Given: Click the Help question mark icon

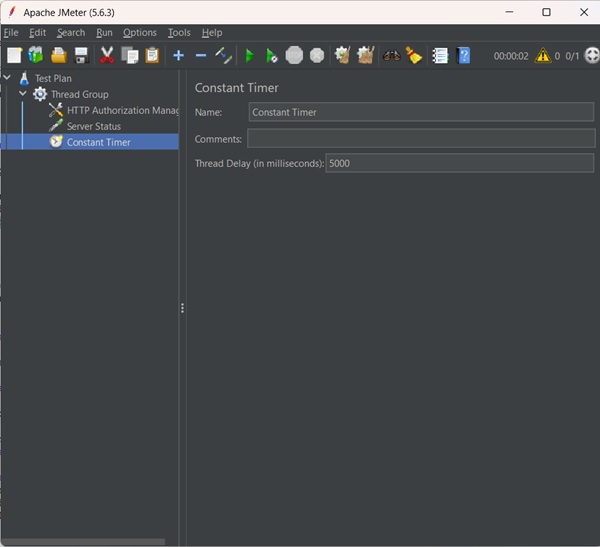Looking at the screenshot, I should coord(464,56).
